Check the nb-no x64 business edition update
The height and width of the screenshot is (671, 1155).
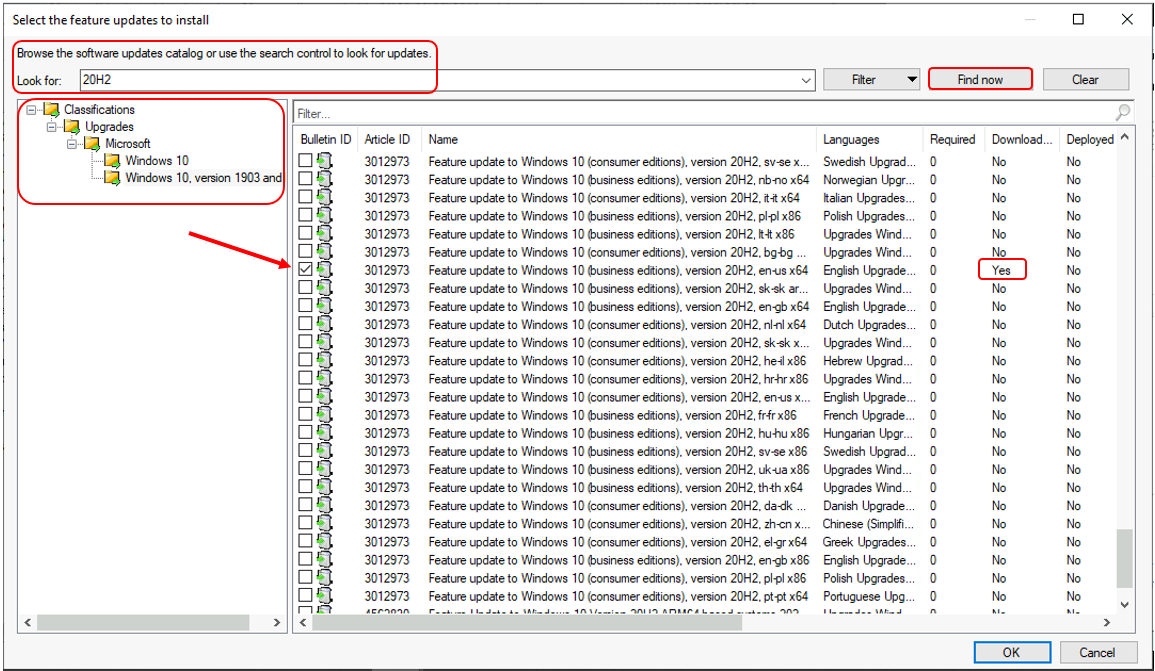click(306, 180)
